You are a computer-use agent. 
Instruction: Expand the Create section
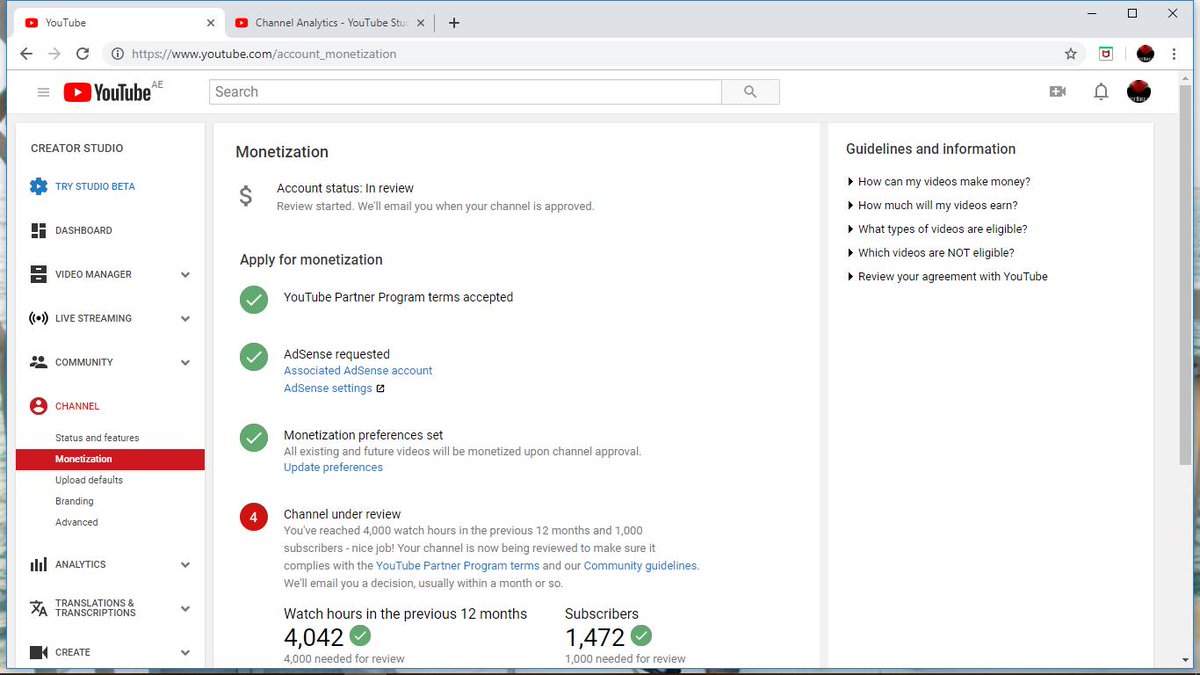185,653
